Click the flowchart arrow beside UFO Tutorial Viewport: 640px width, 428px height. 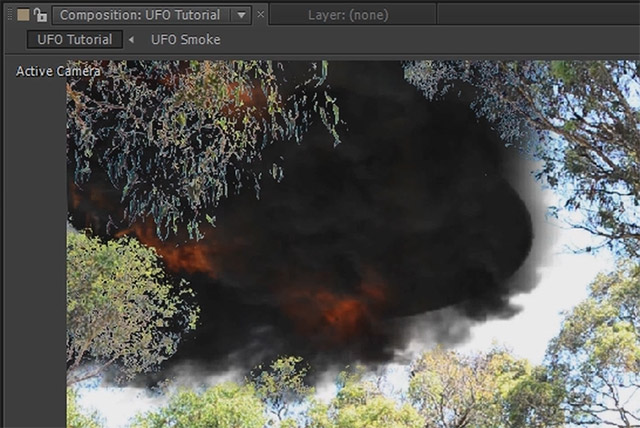tap(131, 40)
